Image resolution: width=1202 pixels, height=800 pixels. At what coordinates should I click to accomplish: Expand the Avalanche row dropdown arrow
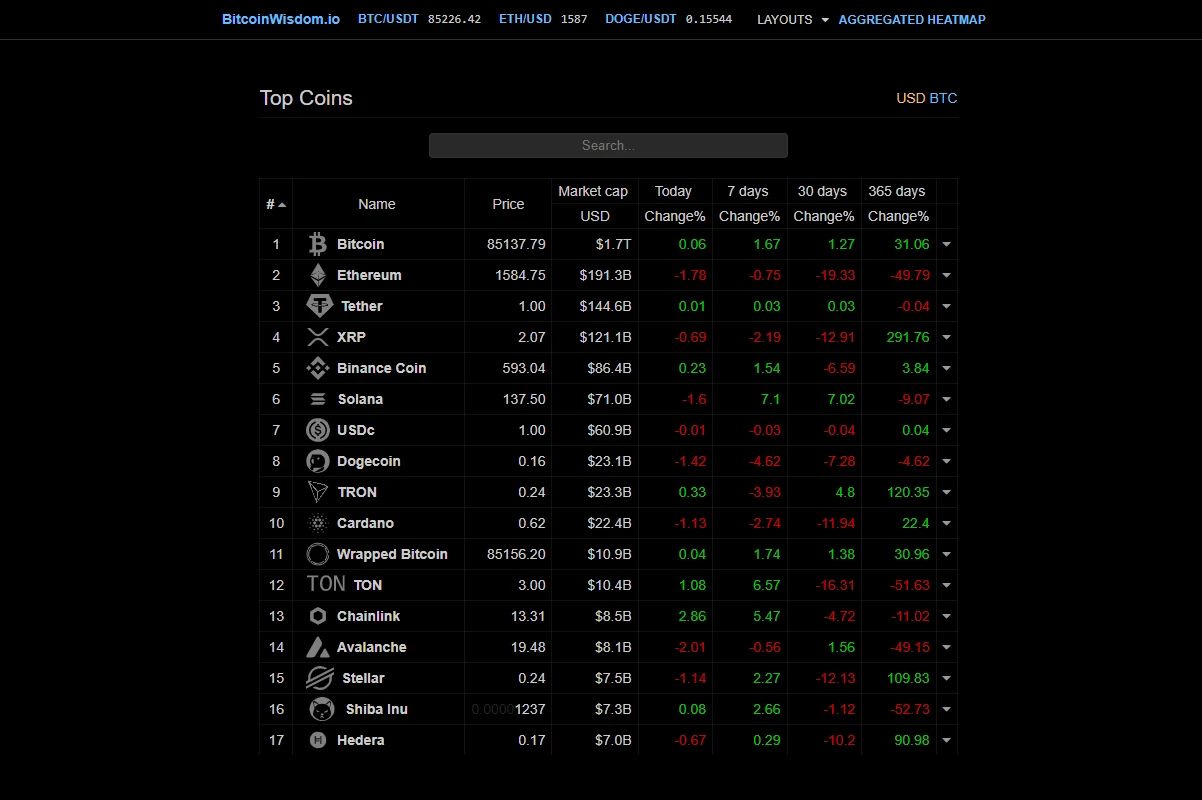(946, 647)
